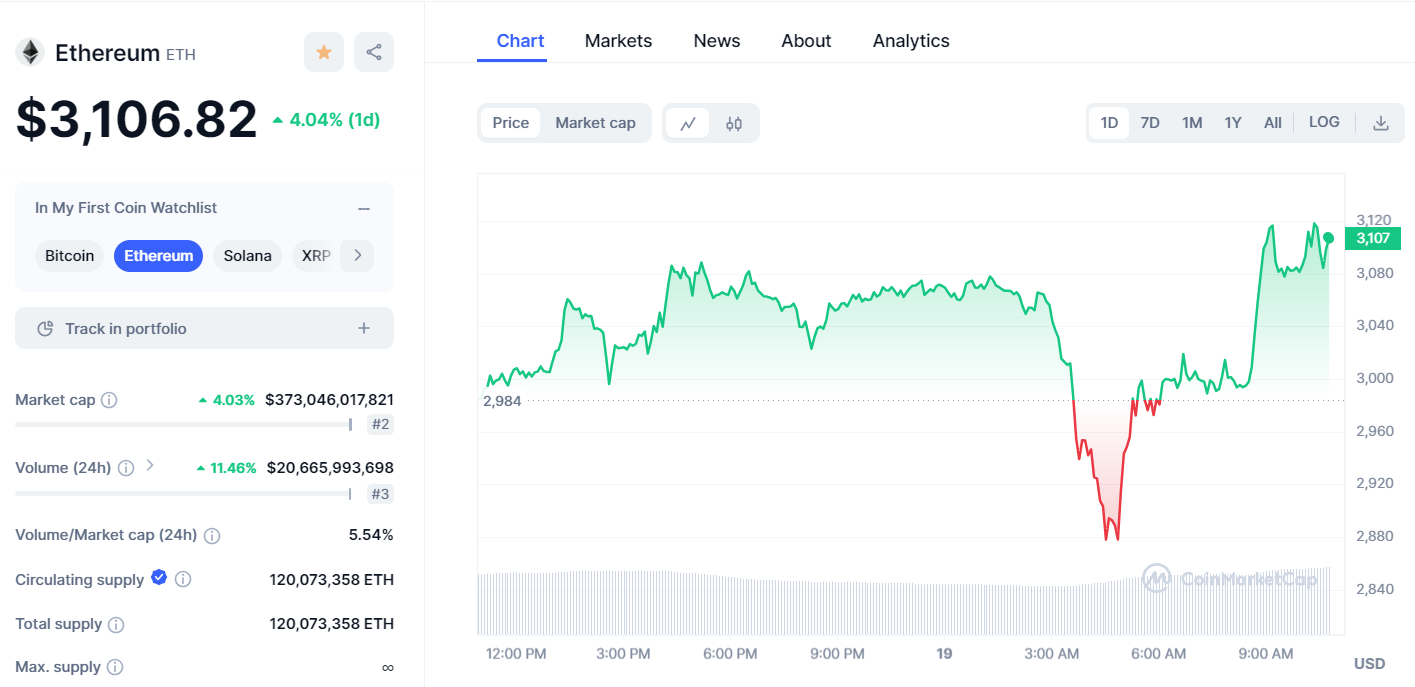Viewport: 1415px width, 687px height.
Task: Click the USD currency label
Action: pos(1369,664)
